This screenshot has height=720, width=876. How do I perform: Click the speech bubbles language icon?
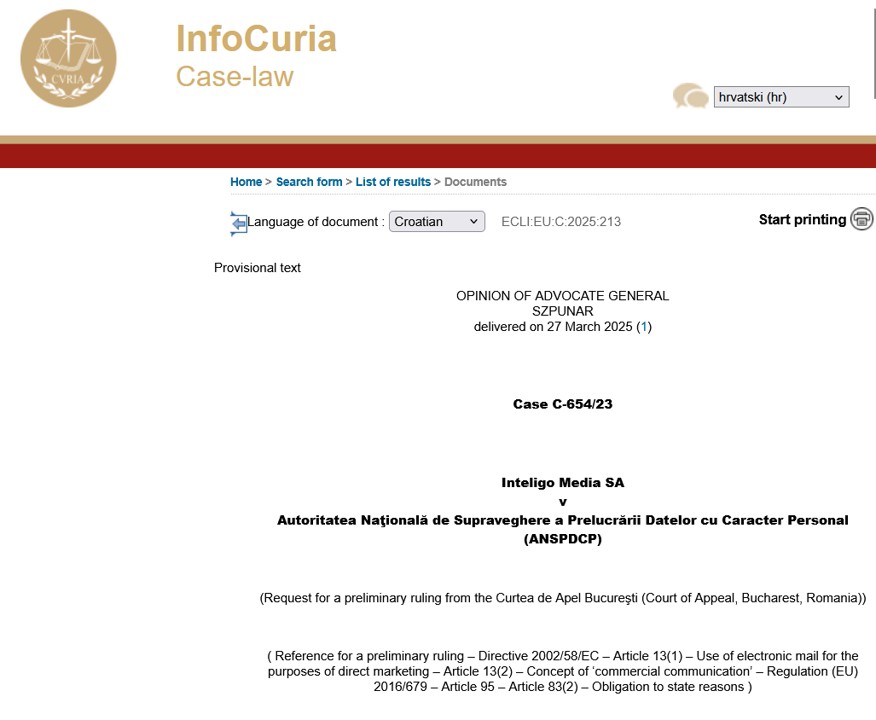[691, 96]
